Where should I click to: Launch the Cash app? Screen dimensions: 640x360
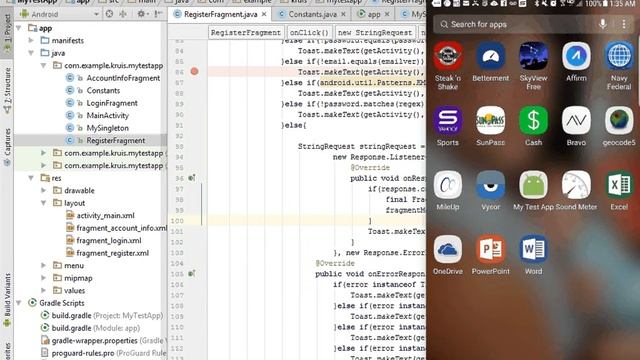tap(533, 120)
